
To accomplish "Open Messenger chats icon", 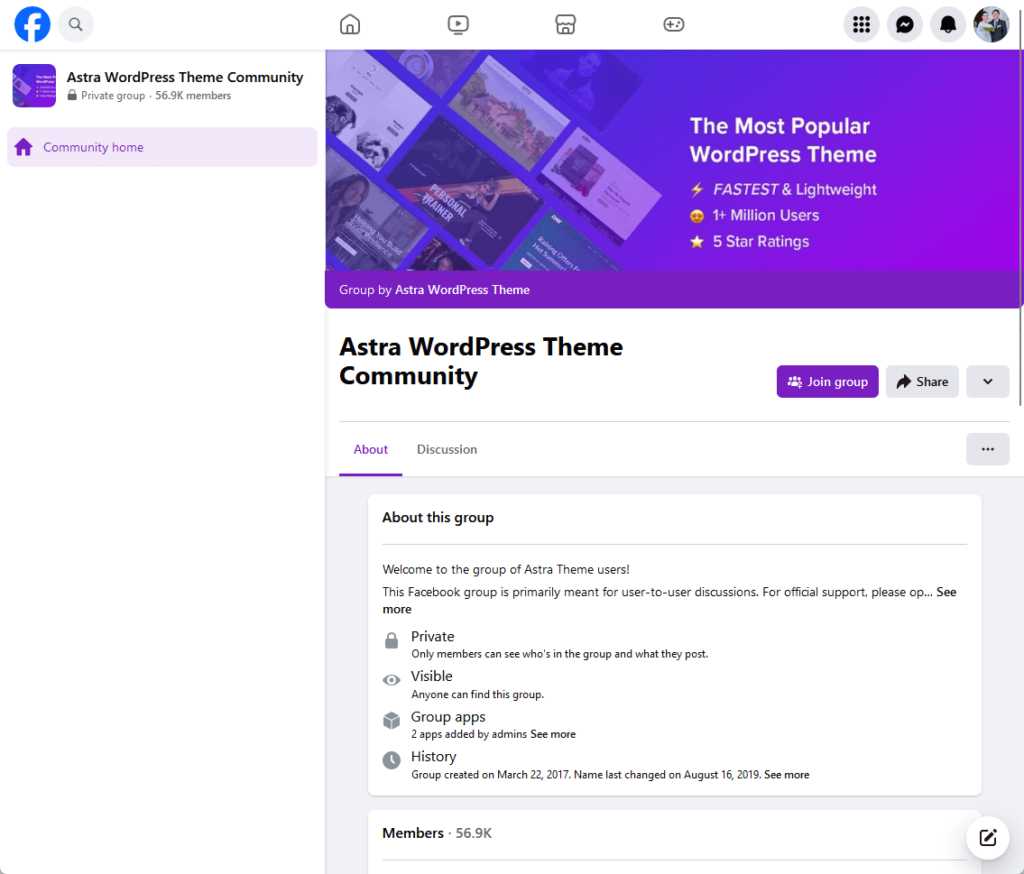I will coord(904,24).
